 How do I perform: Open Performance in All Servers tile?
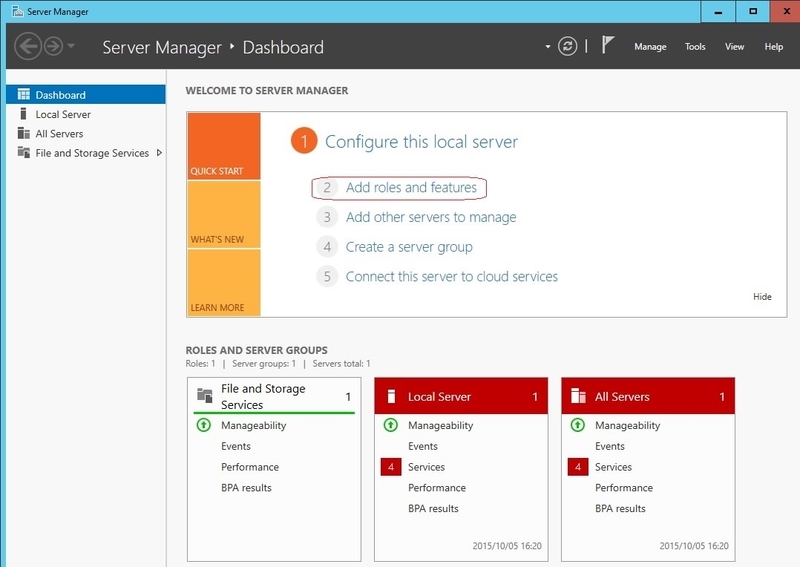[x=624, y=488]
